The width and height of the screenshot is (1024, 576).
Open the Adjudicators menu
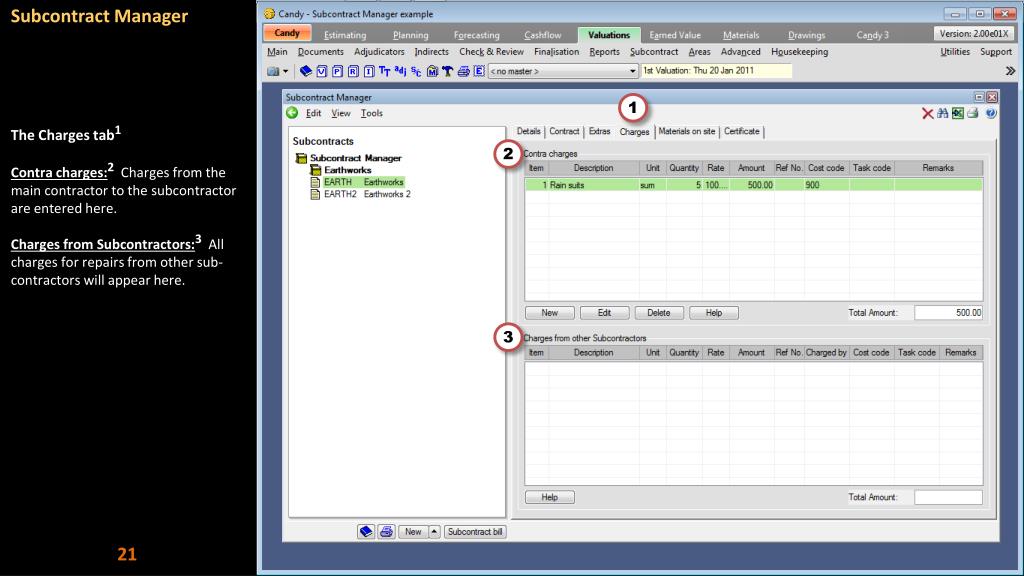(379, 52)
